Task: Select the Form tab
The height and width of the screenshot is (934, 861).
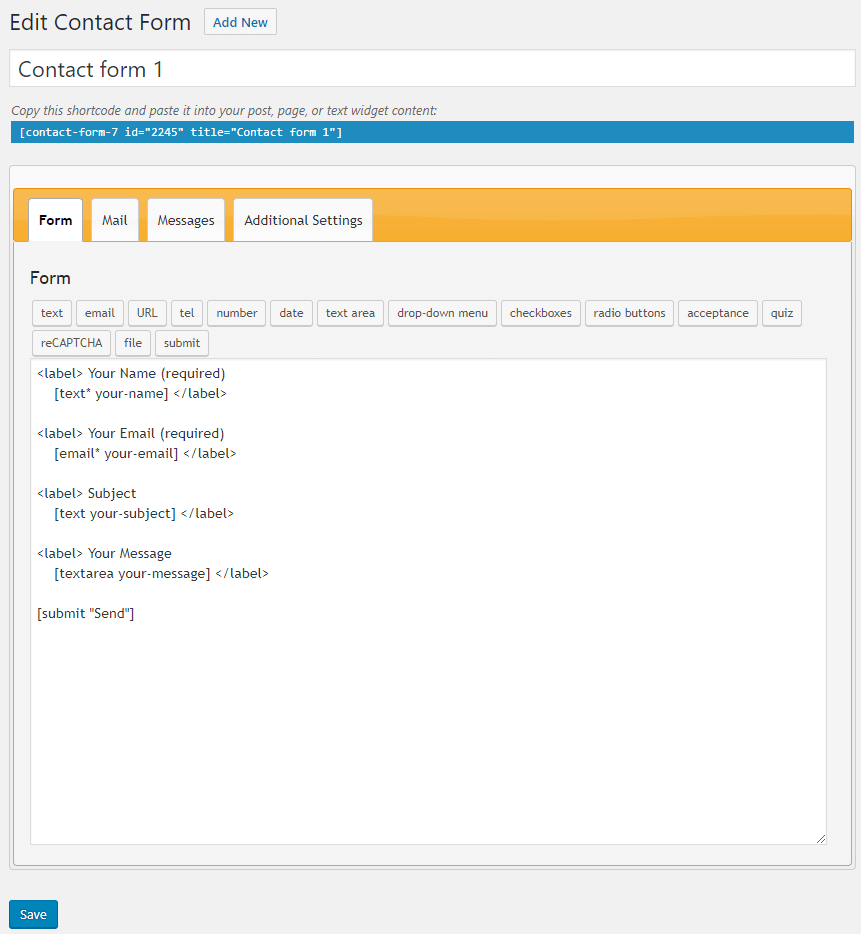Action: click(x=55, y=220)
